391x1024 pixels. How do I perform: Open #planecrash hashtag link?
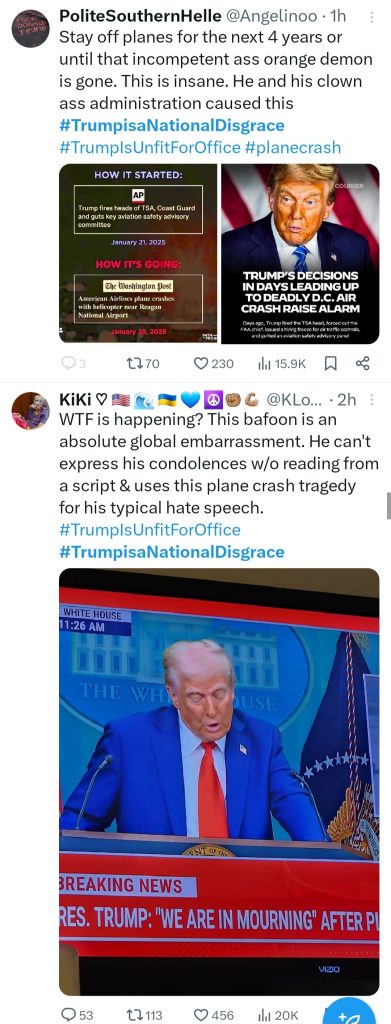(293, 147)
